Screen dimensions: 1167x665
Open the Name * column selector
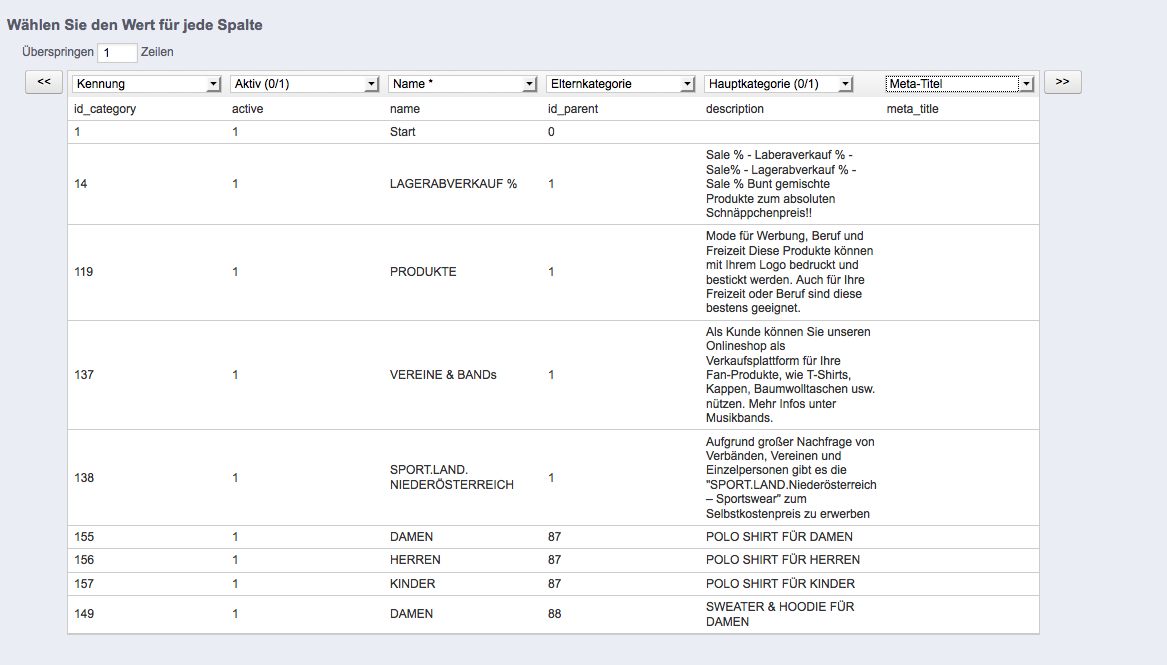pos(463,84)
